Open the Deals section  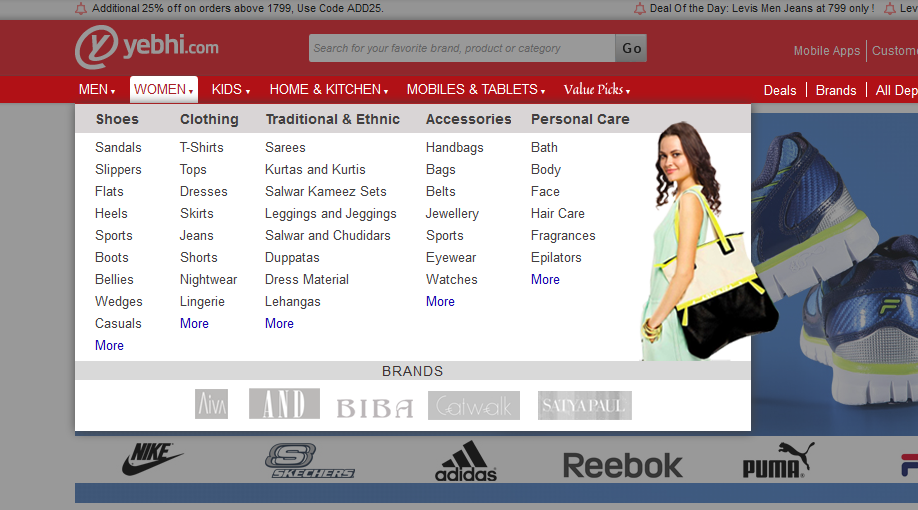780,90
